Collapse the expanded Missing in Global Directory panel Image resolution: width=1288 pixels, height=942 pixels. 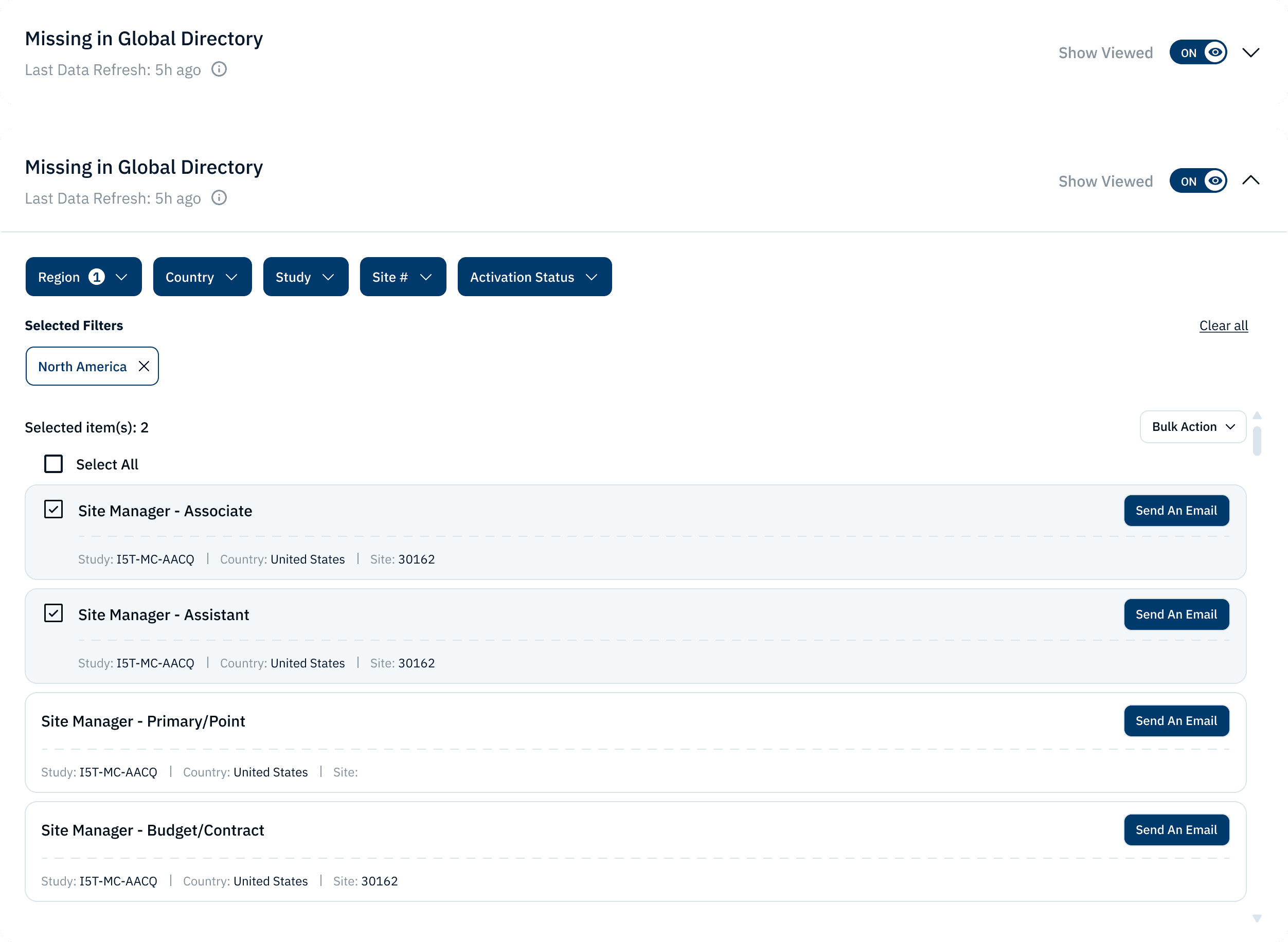tap(1250, 181)
